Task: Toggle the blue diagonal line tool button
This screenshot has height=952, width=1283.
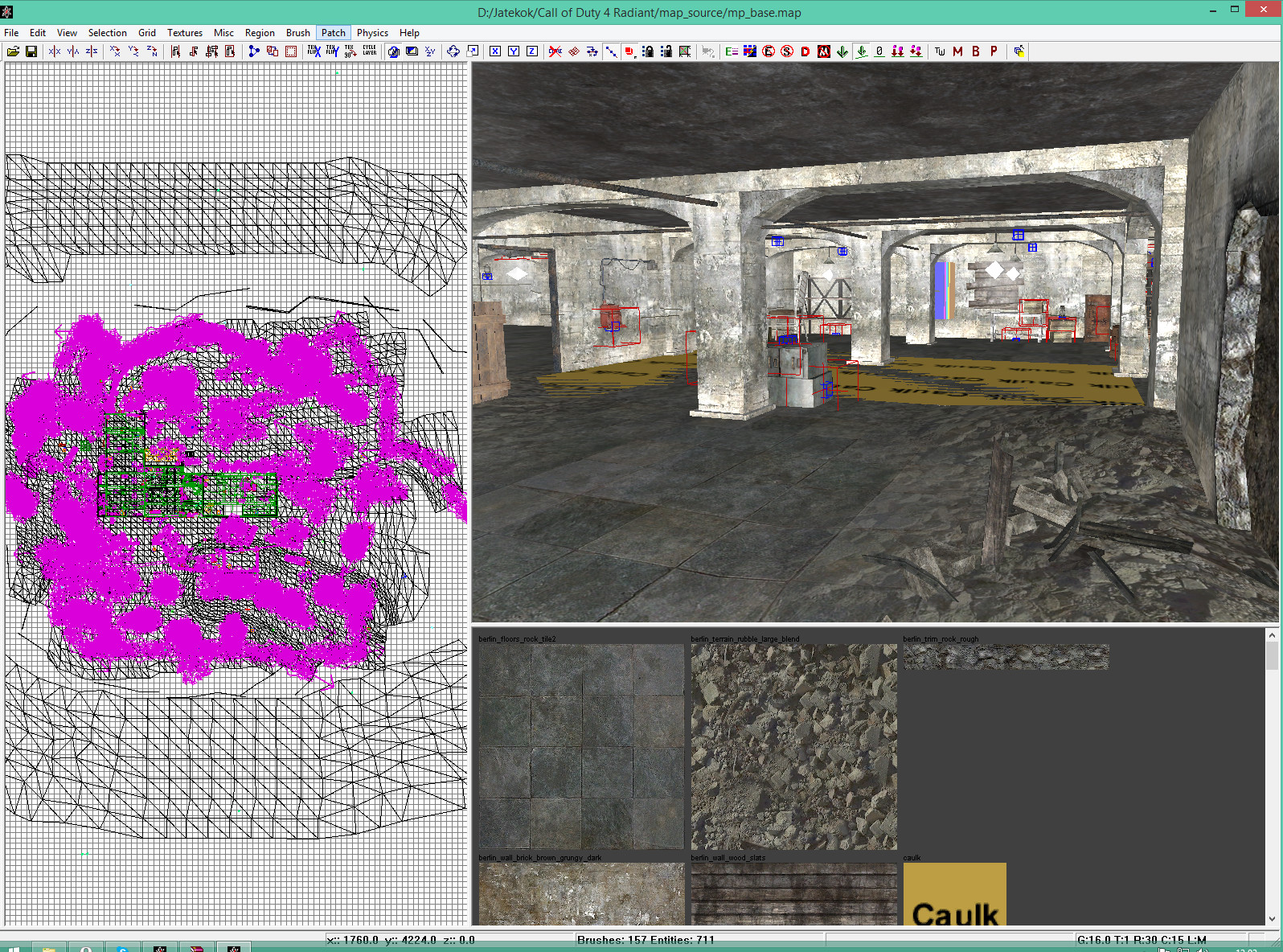Action: [x=612, y=51]
